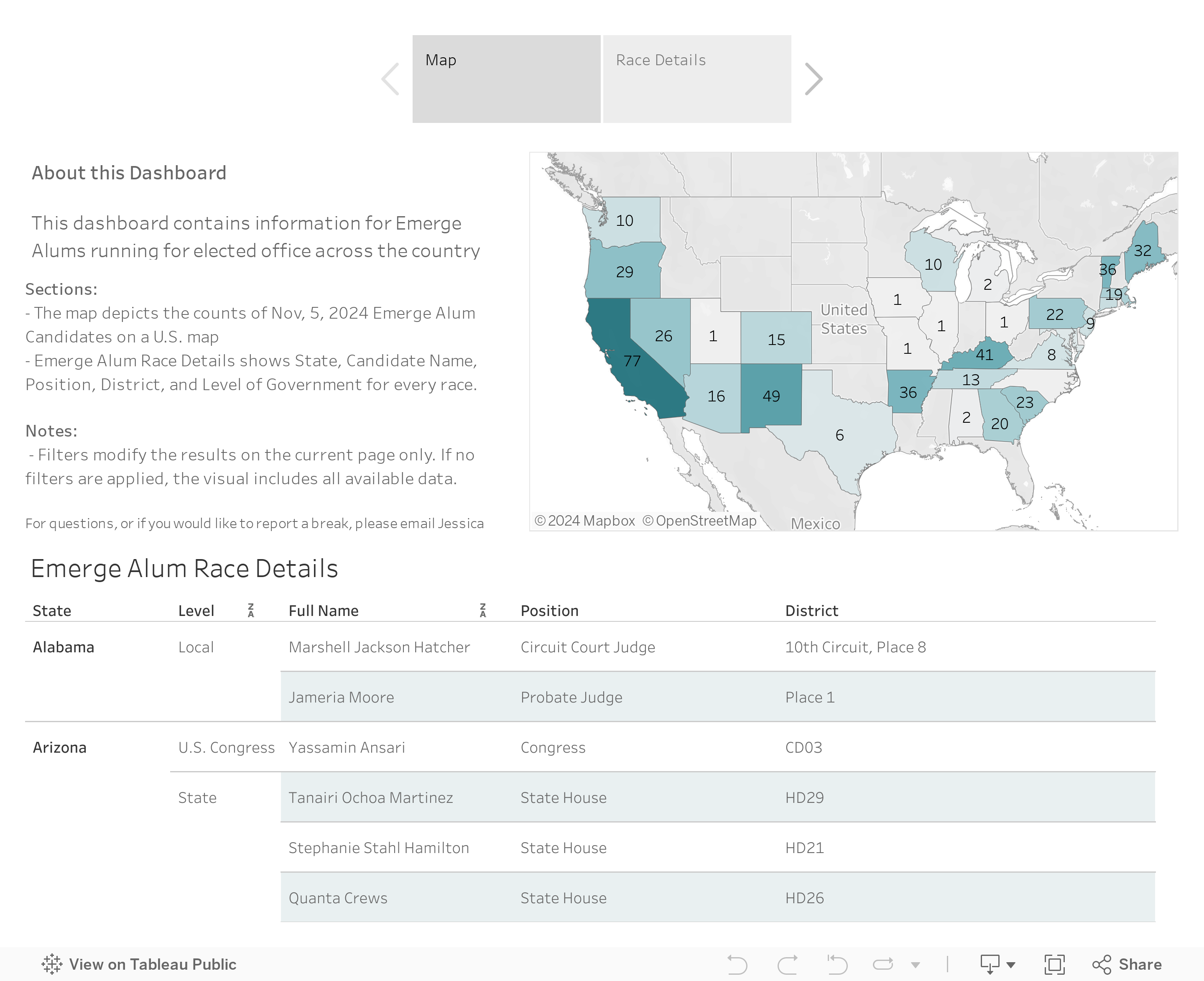Click the HD26 district cell
1204x981 pixels.
coord(805,898)
